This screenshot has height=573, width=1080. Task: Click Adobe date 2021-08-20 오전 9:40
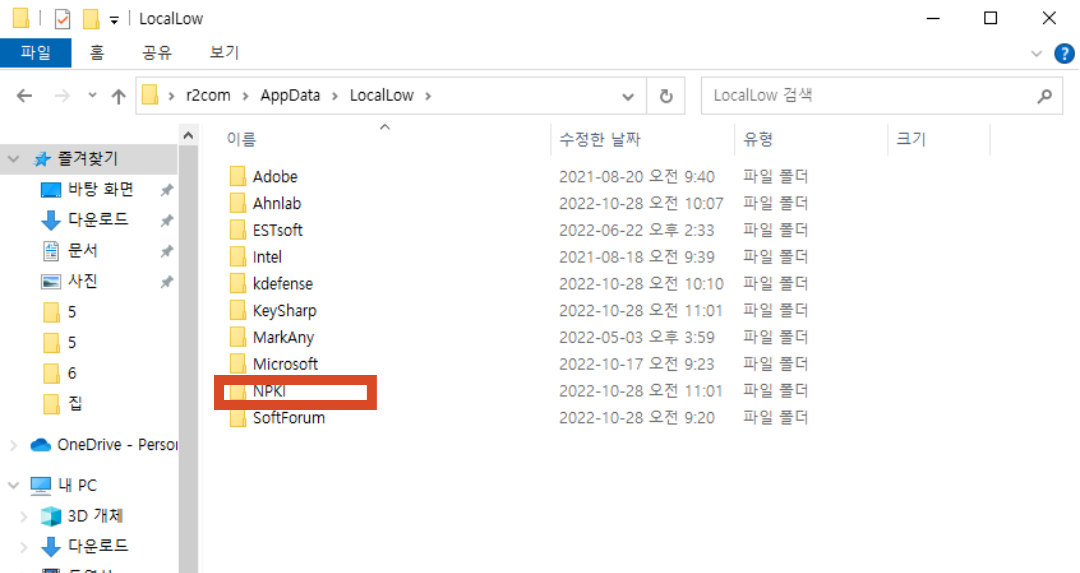pyautogui.click(x=636, y=177)
